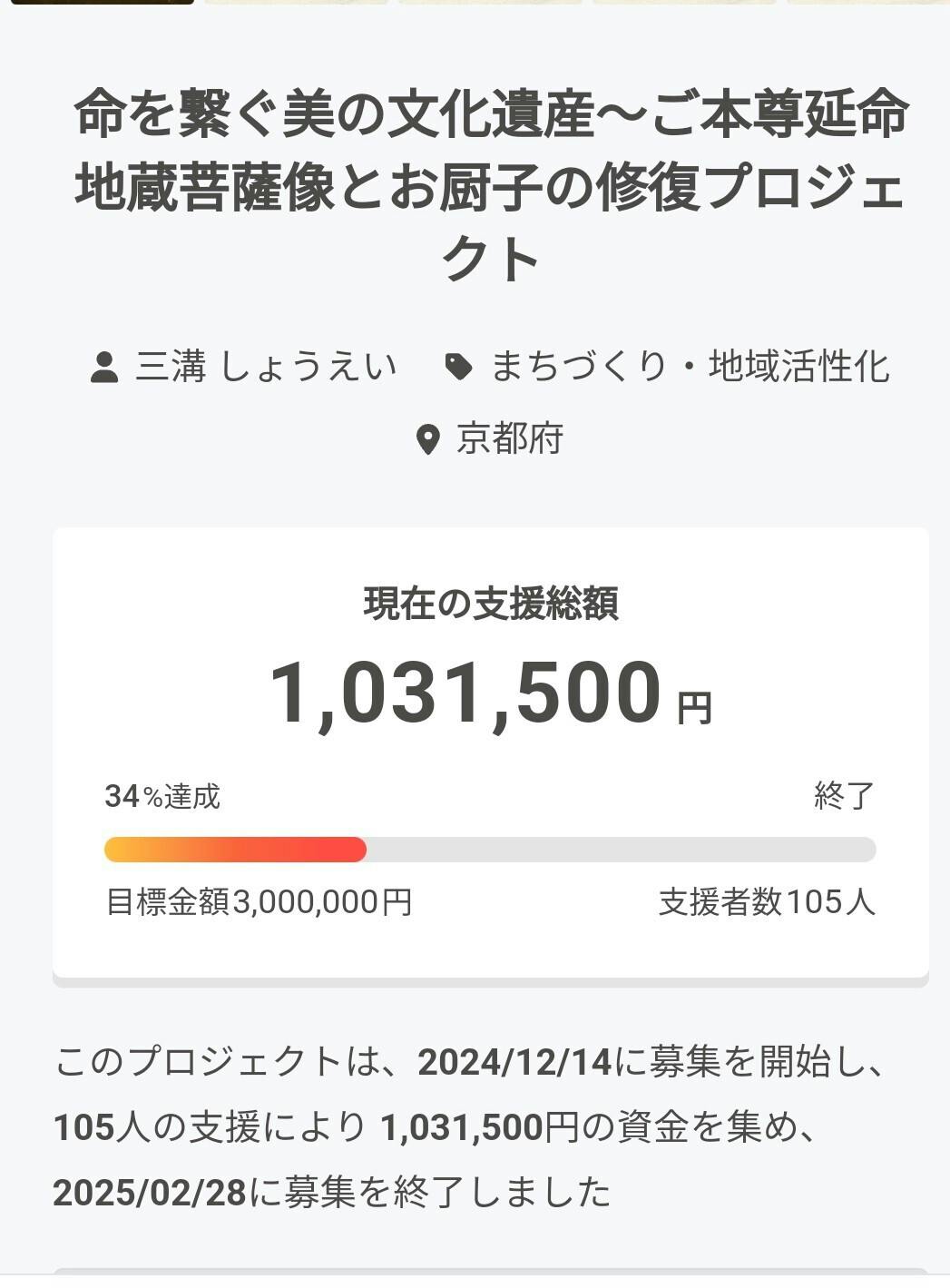Image resolution: width=950 pixels, height=1288 pixels.
Task: Click the orange filled progress bar portion
Action: point(235,850)
